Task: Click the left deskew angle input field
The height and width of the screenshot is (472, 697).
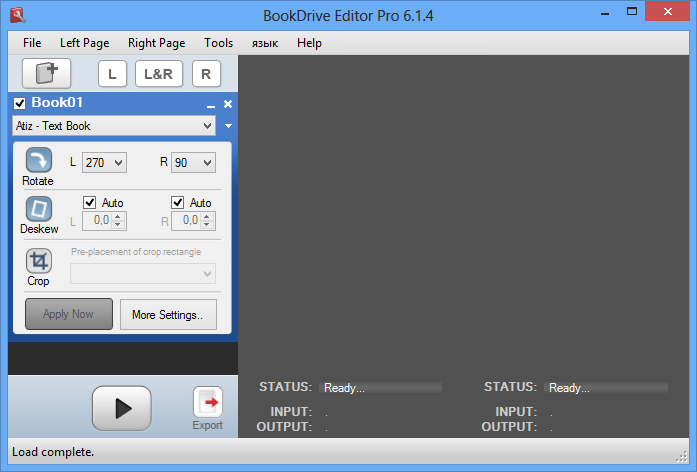Action: click(x=98, y=220)
